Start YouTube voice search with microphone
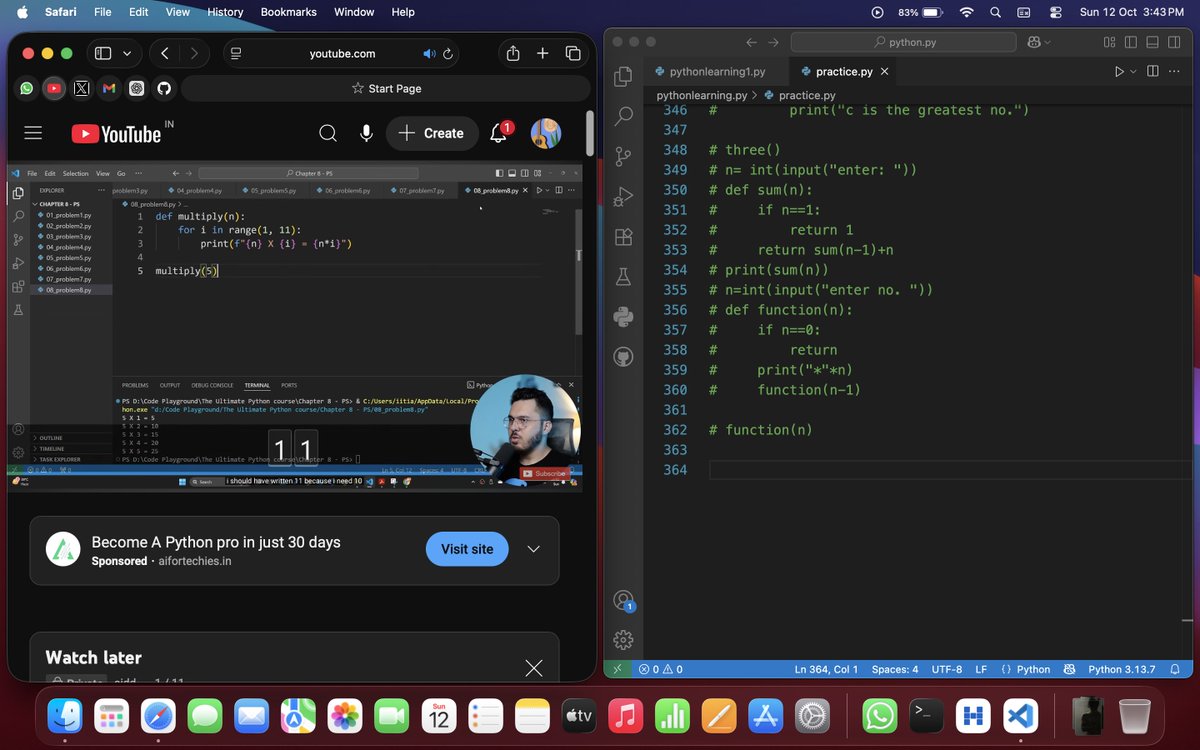 [367, 133]
